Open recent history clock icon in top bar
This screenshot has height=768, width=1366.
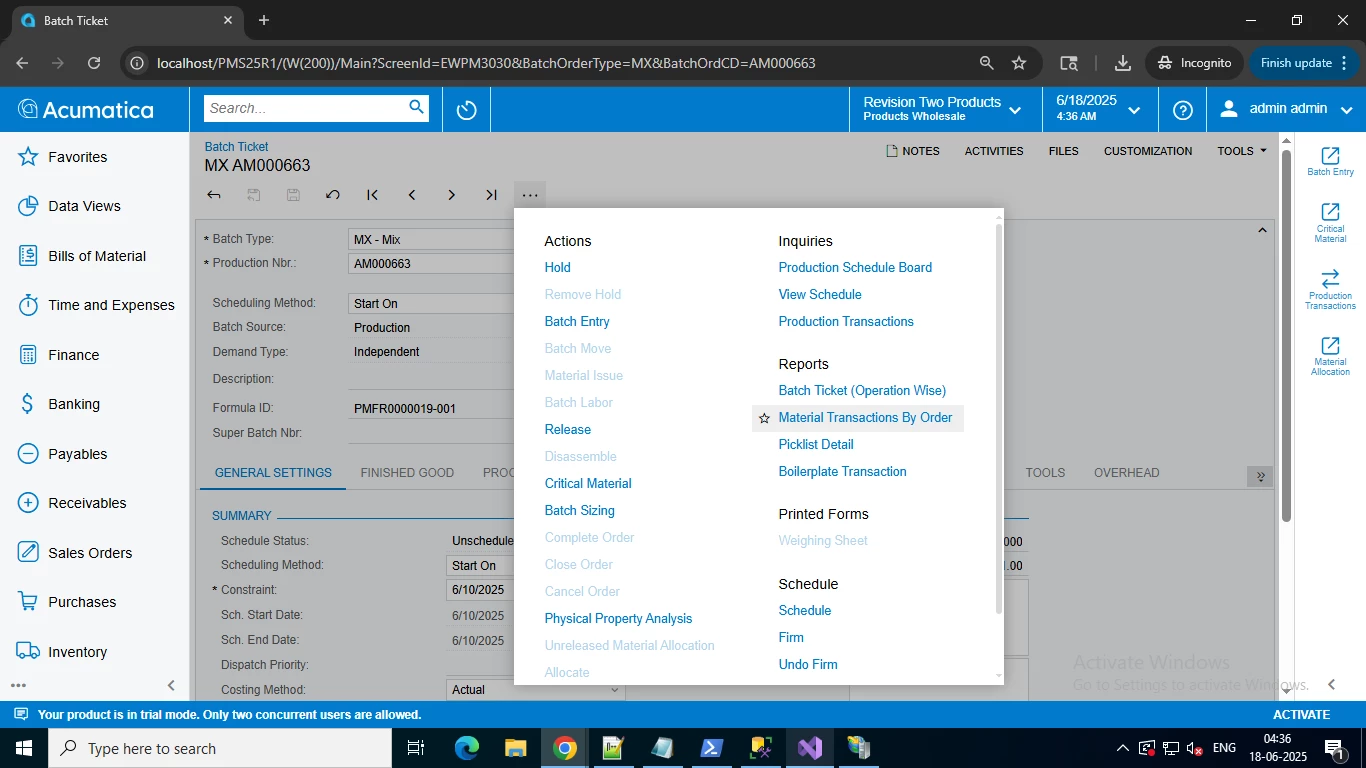(466, 109)
